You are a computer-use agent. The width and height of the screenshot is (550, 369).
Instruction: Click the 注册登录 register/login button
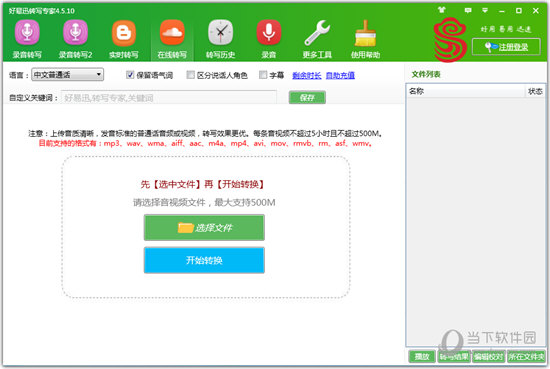coord(506,47)
